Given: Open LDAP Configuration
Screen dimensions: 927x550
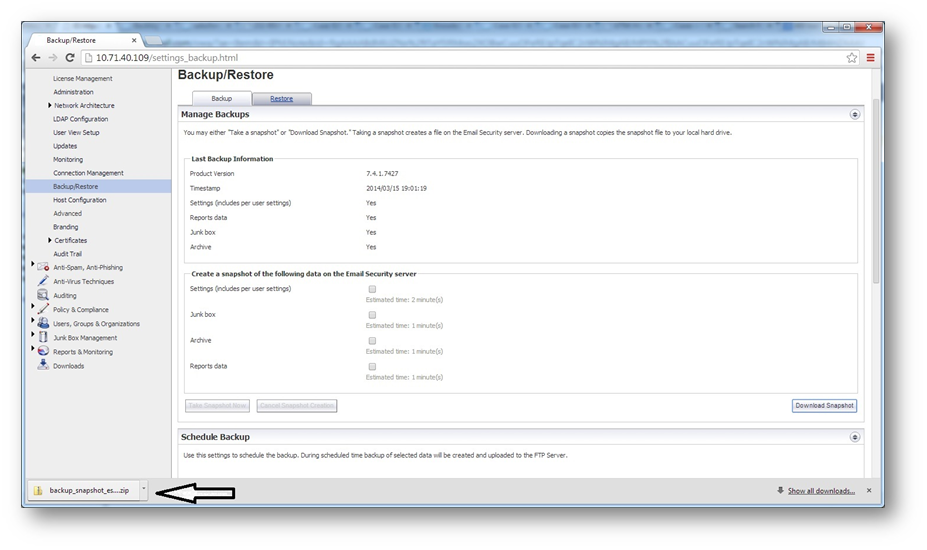Looking at the screenshot, I should (x=80, y=119).
